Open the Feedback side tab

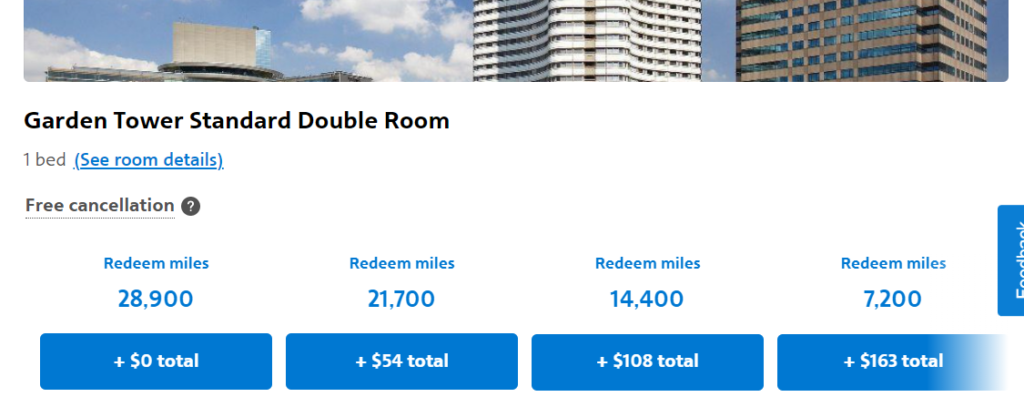click(1011, 260)
